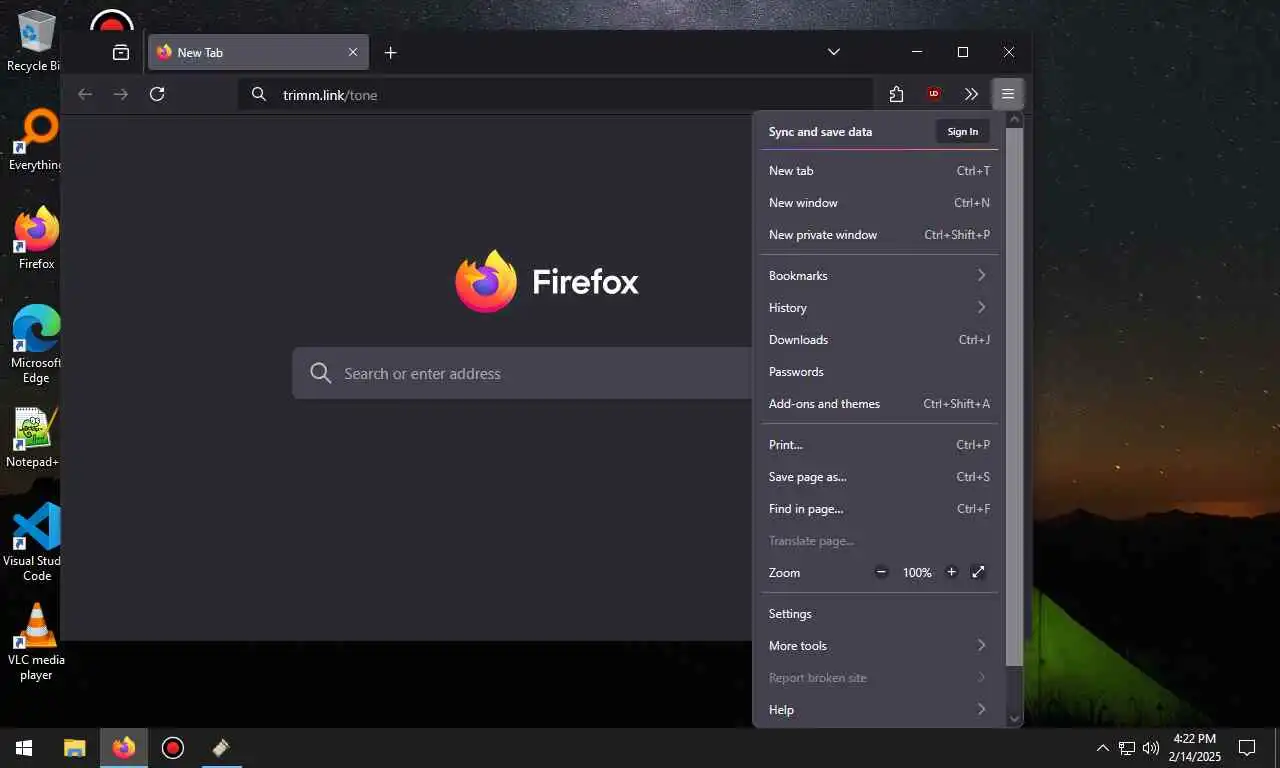The image size is (1280, 768).
Task: Minimize the Firefox window
Action: click(x=917, y=52)
